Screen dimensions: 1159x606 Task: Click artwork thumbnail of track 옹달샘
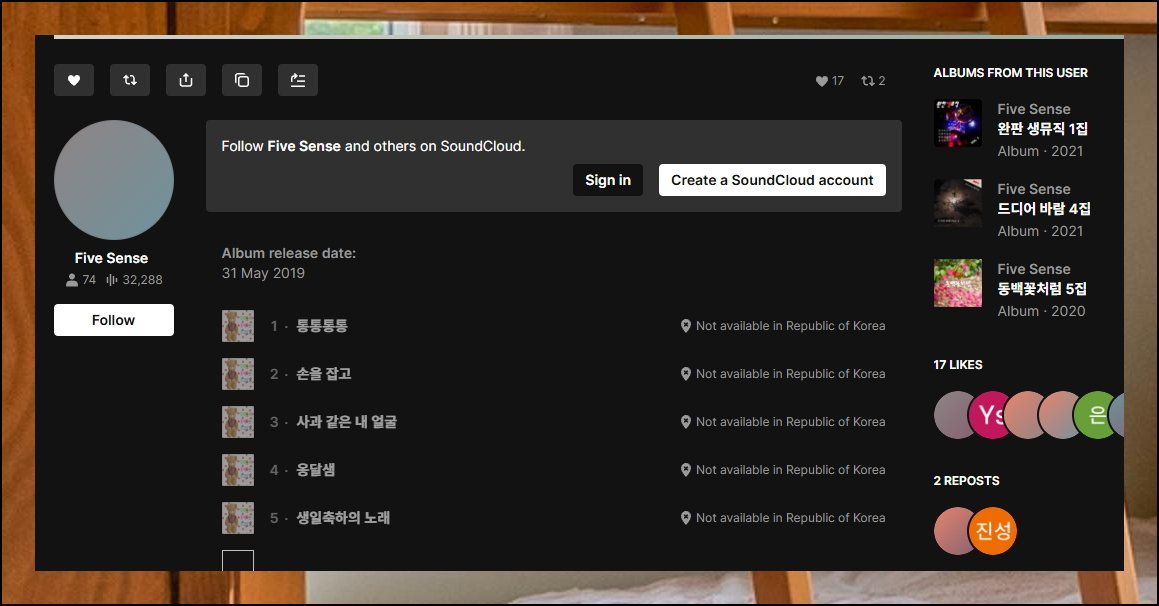238,470
